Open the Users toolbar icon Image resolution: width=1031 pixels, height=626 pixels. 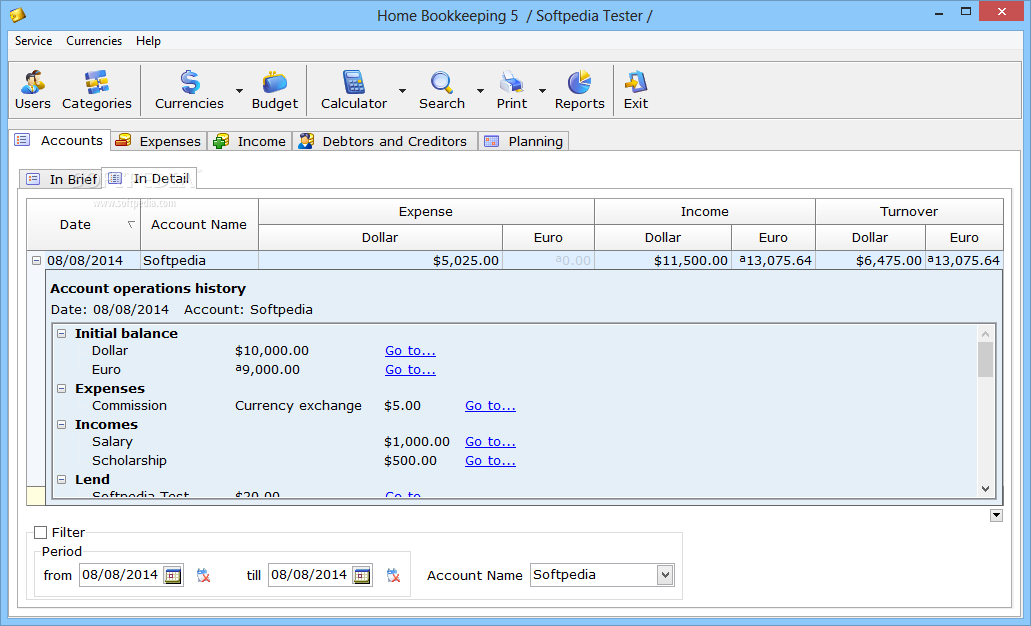(x=32, y=82)
